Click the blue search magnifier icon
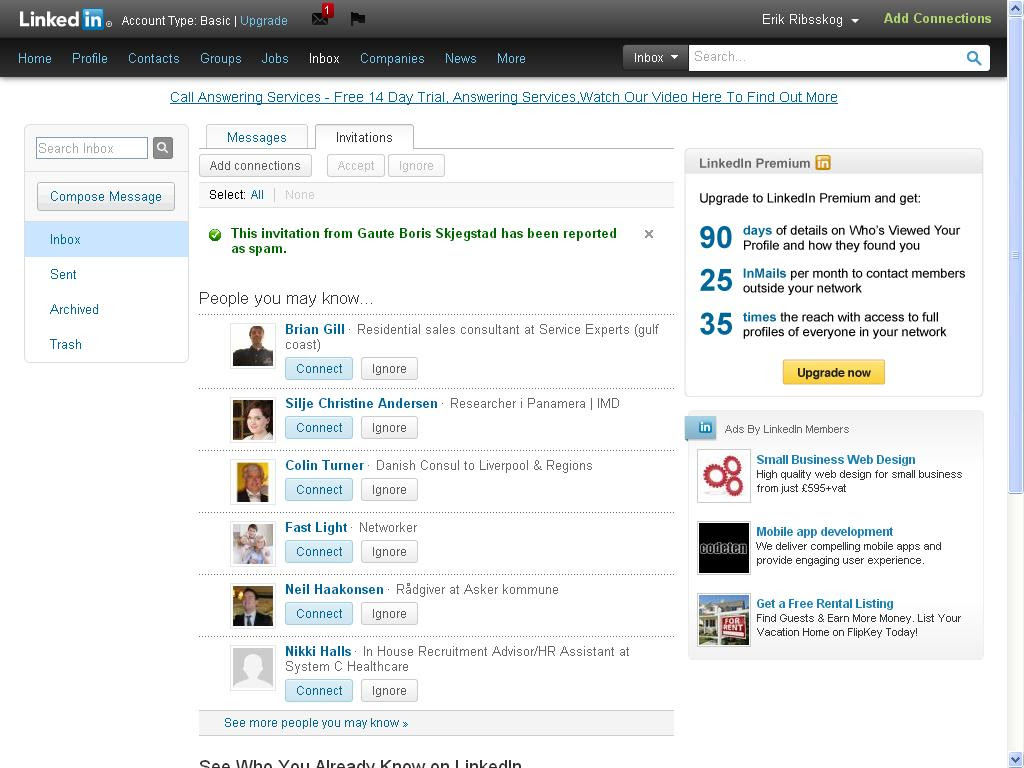1024x768 pixels. pyautogui.click(x=974, y=57)
